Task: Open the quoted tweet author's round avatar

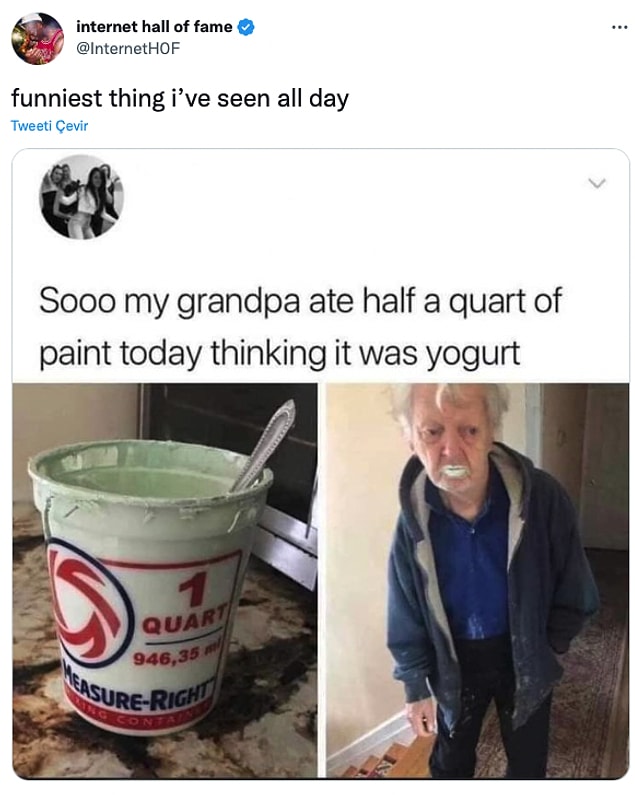Action: pos(81,197)
